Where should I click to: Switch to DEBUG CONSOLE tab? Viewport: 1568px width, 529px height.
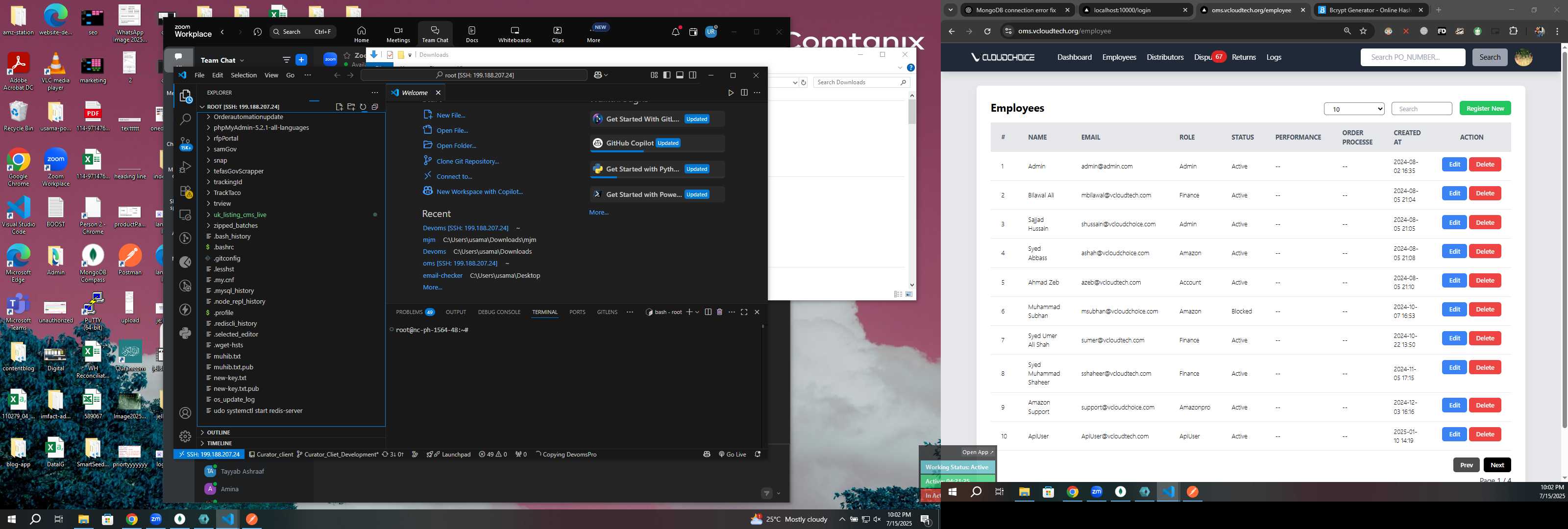[499, 312]
